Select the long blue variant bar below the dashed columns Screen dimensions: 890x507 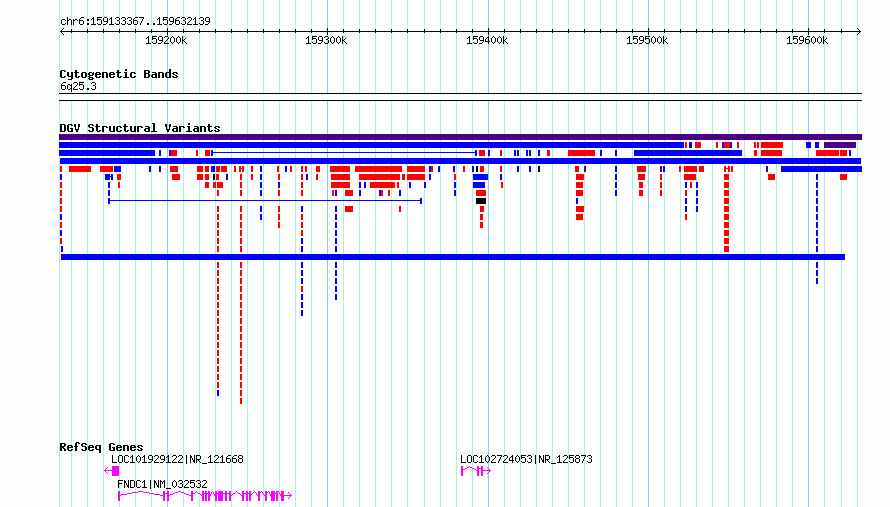point(453,257)
